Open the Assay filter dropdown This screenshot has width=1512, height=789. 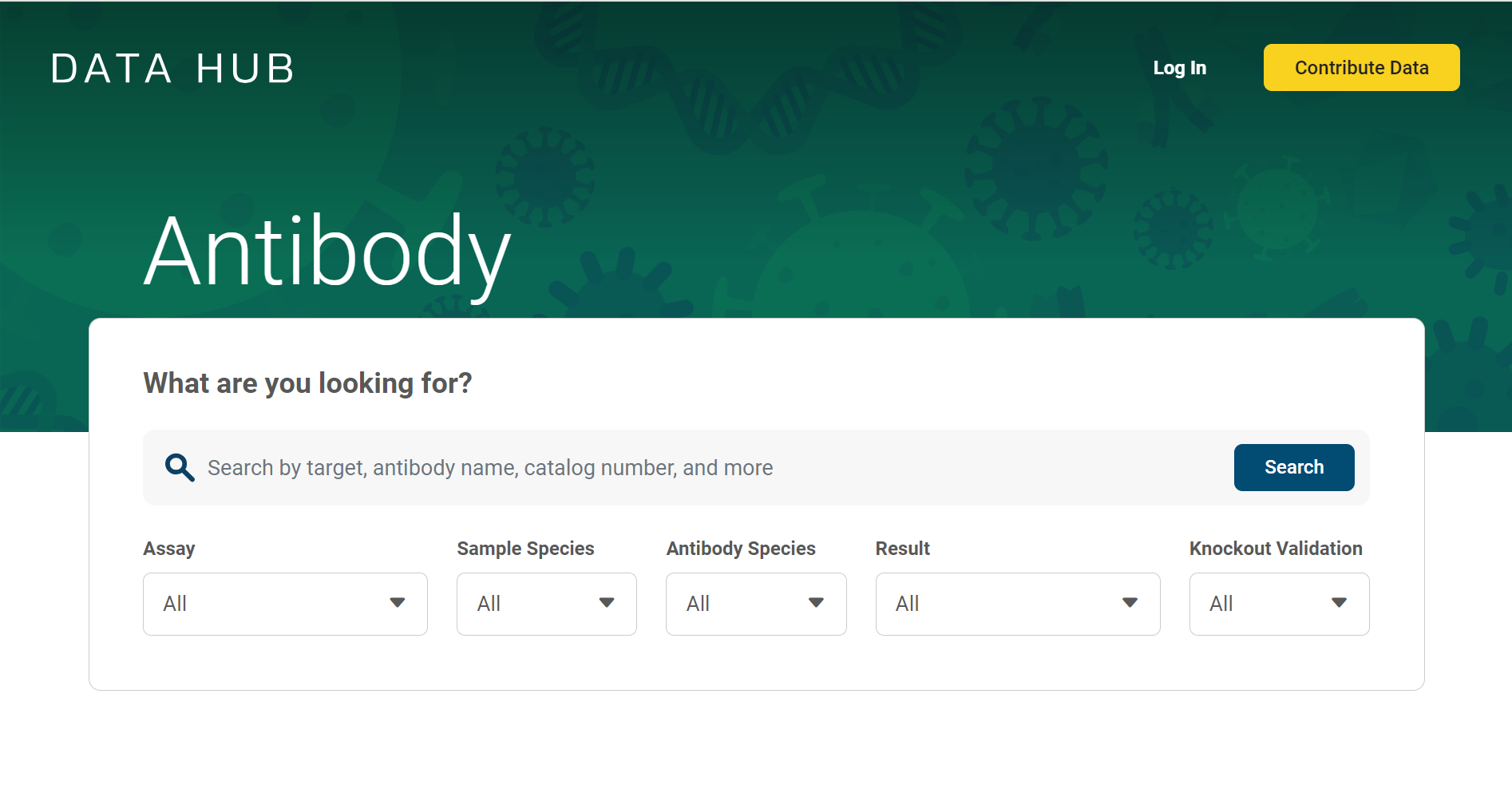284,604
